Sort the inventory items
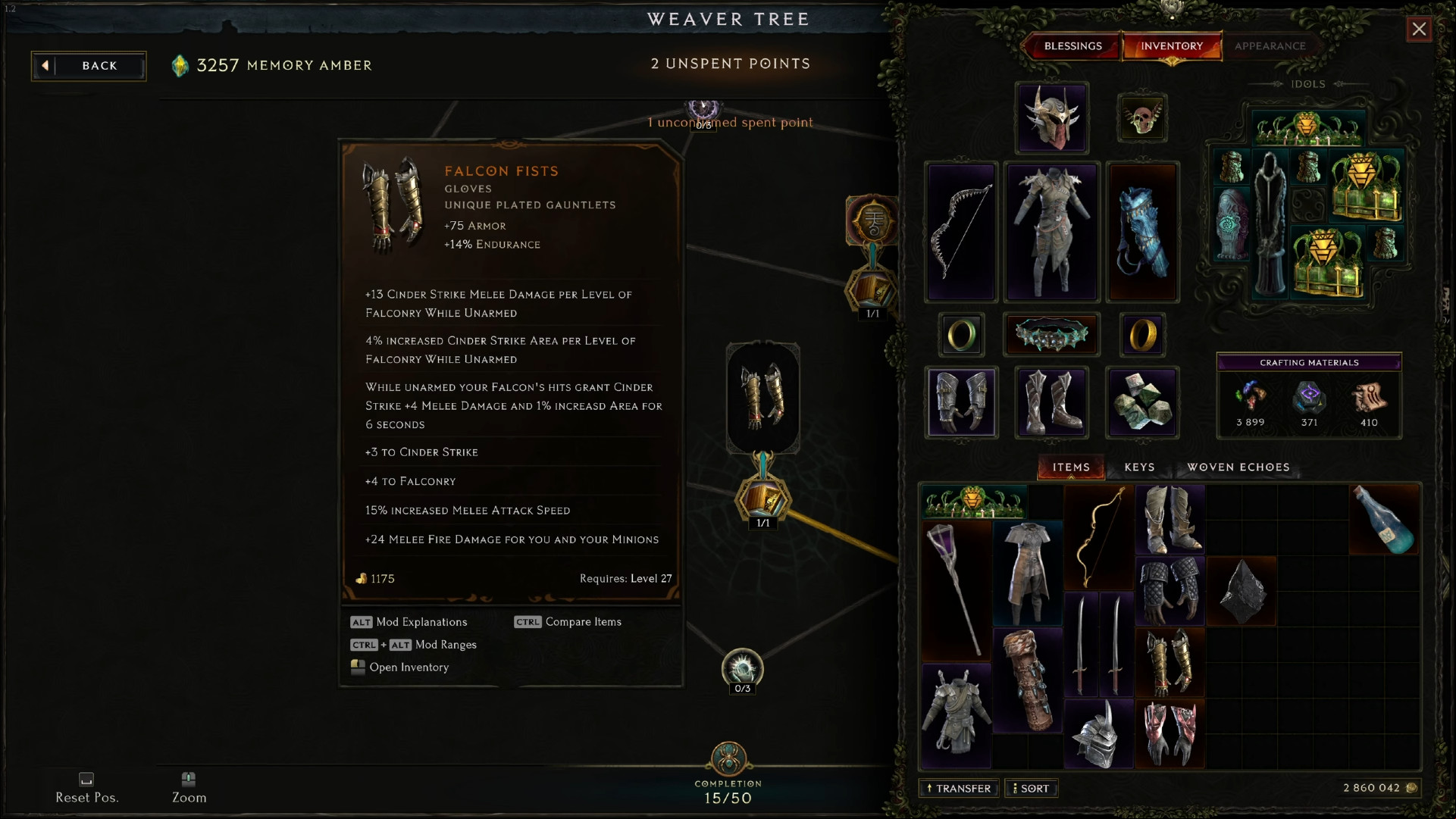Image resolution: width=1456 pixels, height=819 pixels. click(x=1032, y=789)
